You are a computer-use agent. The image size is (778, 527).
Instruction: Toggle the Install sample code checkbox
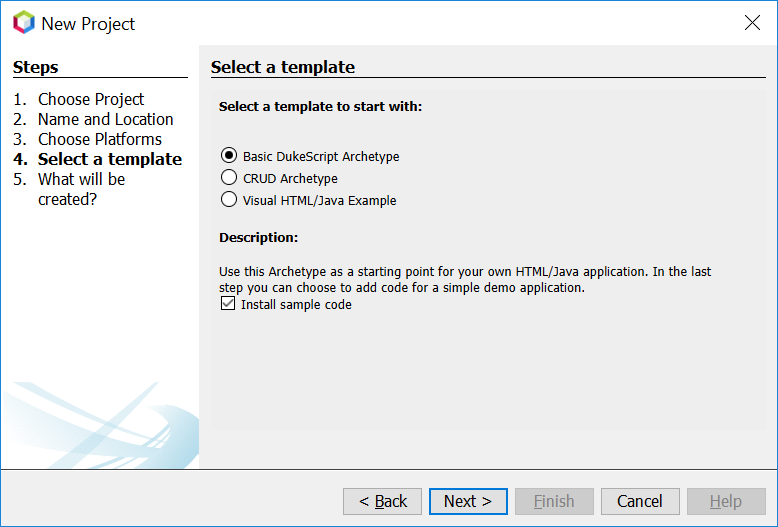coord(227,304)
